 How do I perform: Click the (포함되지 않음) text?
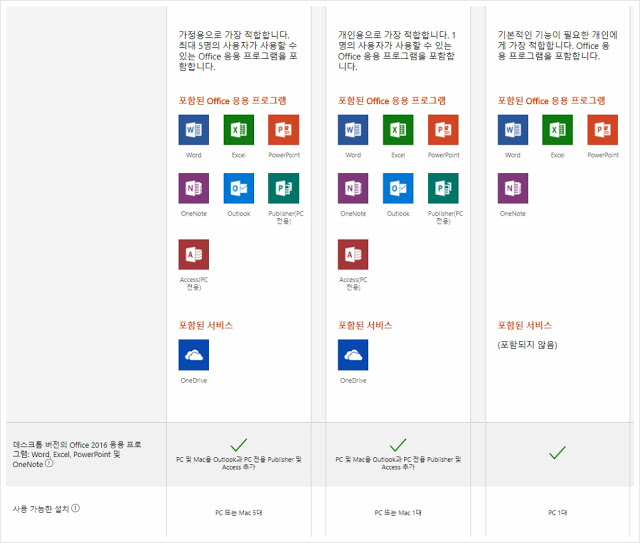coord(527,345)
